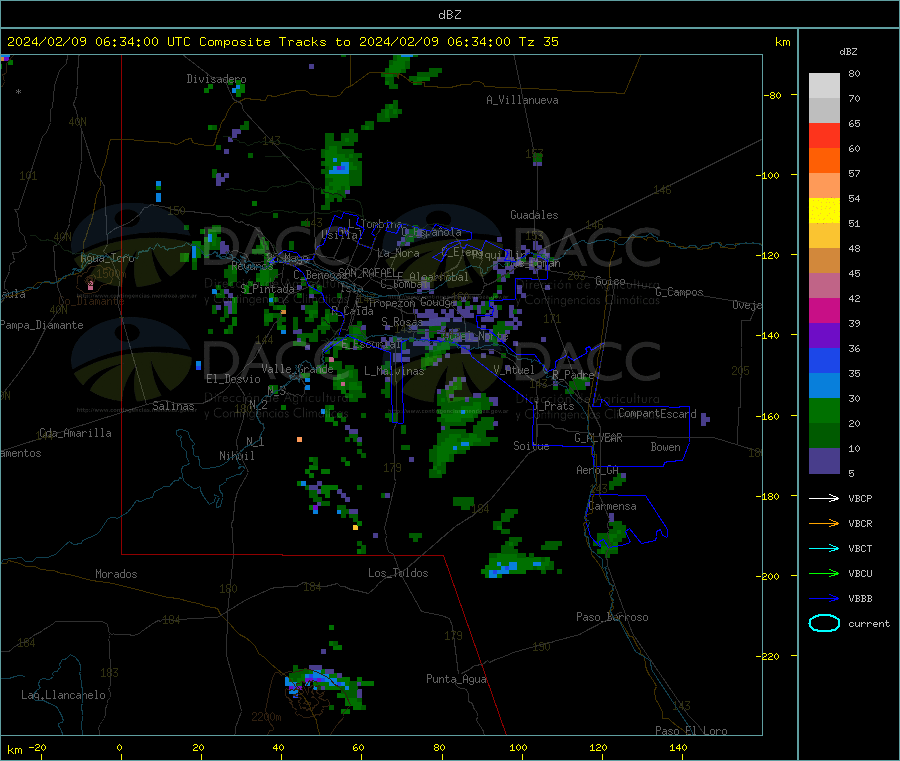Click the green VBCU arrow legend icon
Image resolution: width=900 pixels, height=761 pixels.
click(824, 573)
